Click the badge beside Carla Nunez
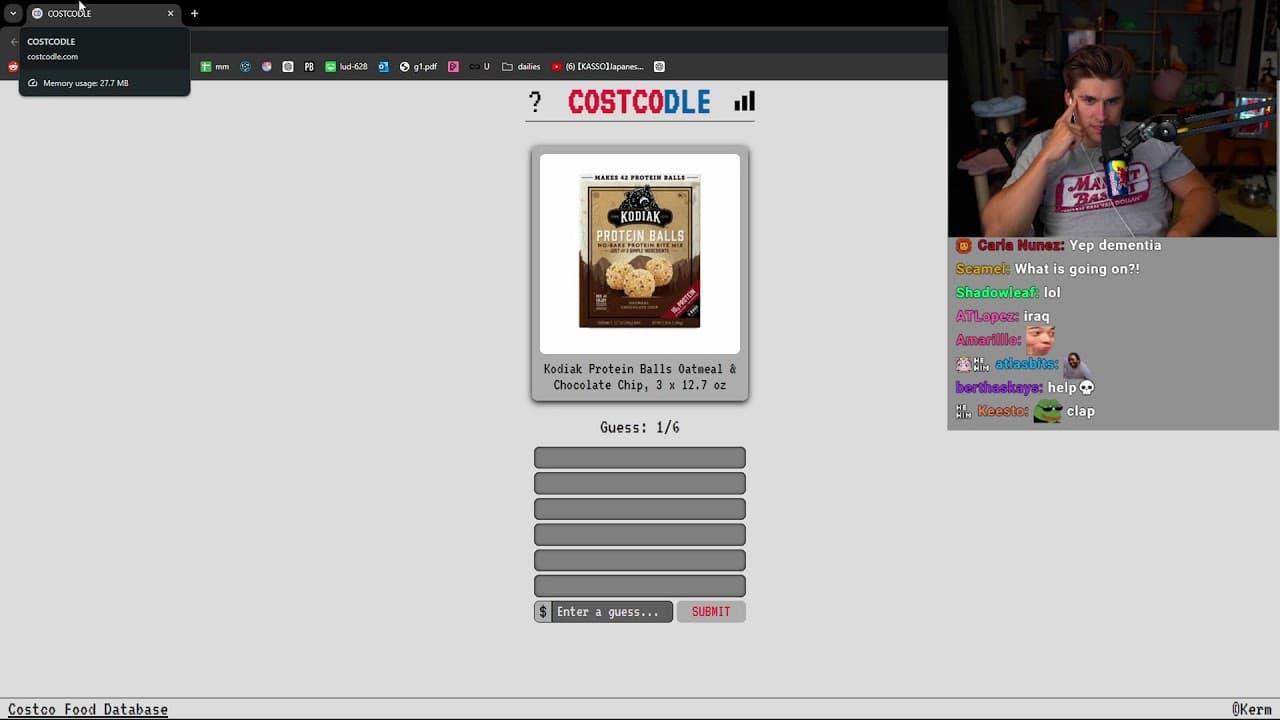The height and width of the screenshot is (720, 1280). point(963,246)
